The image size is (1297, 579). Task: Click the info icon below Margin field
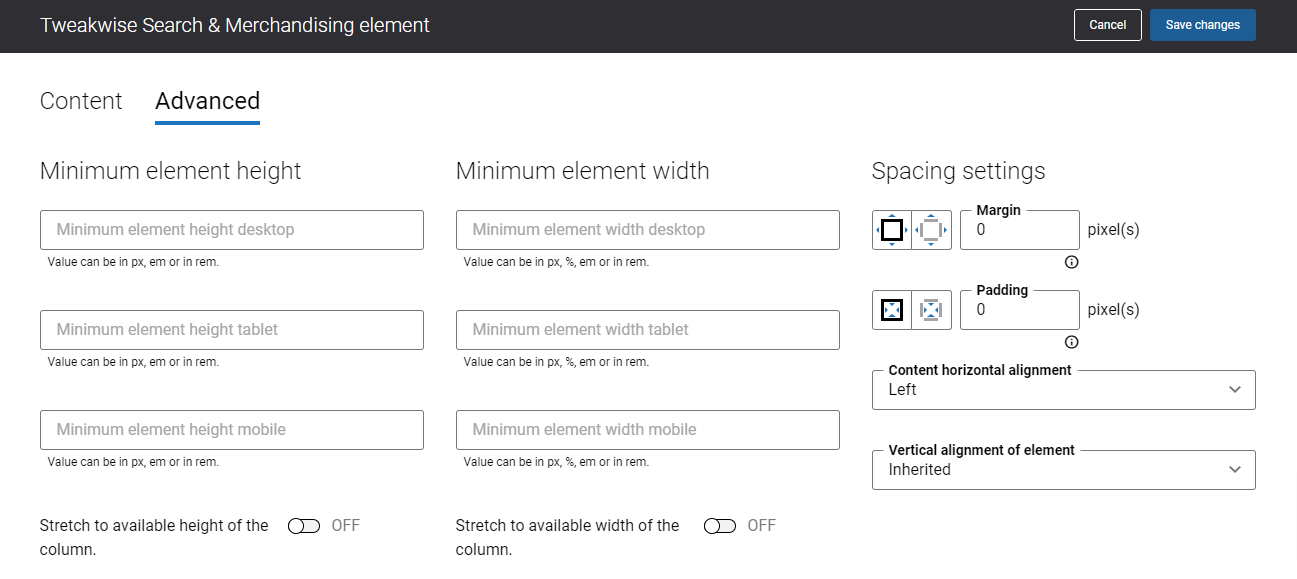point(1071,262)
